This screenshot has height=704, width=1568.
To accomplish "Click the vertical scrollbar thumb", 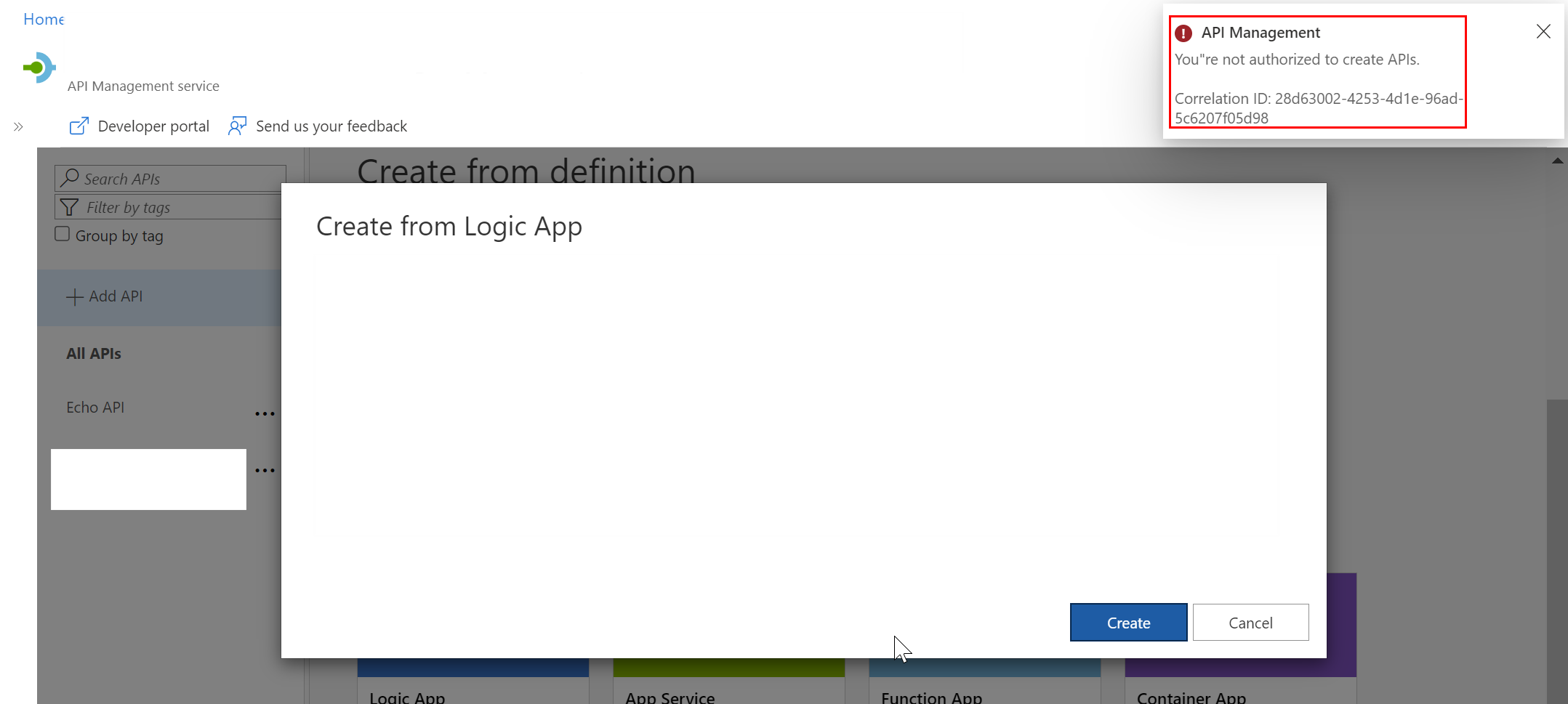I will (x=1557, y=551).
